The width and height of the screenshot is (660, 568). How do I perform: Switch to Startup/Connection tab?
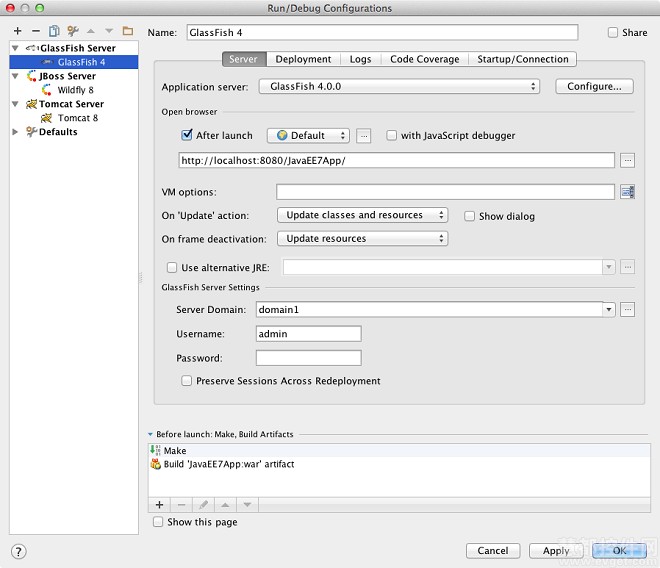click(522, 59)
